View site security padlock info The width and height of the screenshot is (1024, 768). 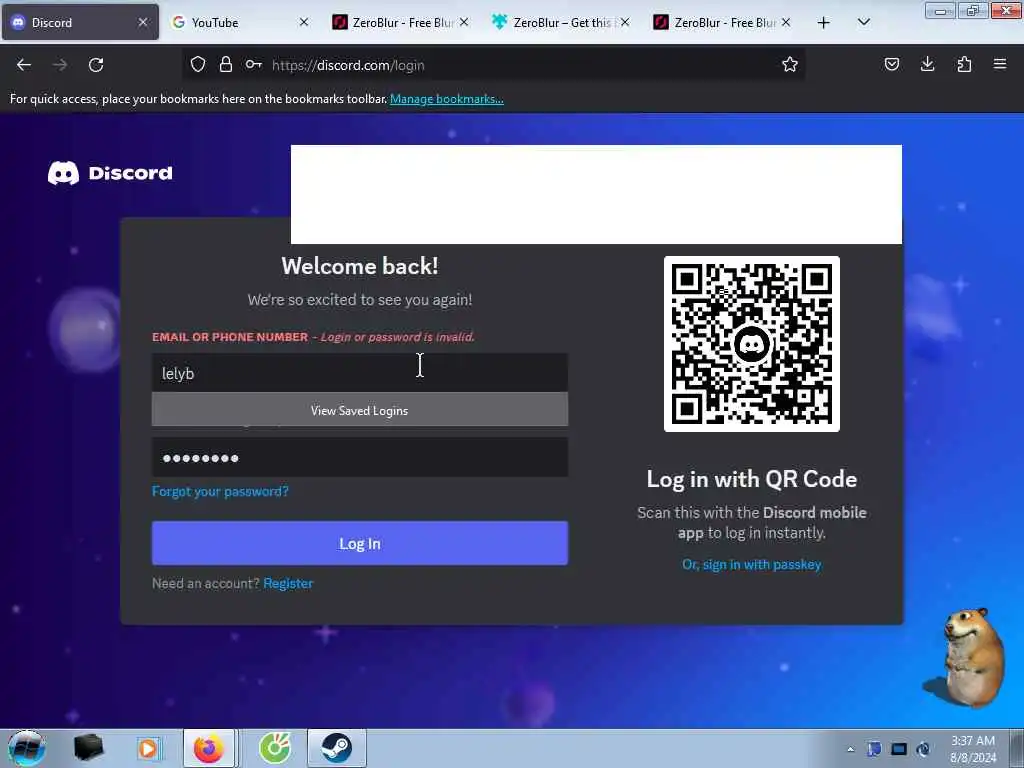pyautogui.click(x=226, y=65)
